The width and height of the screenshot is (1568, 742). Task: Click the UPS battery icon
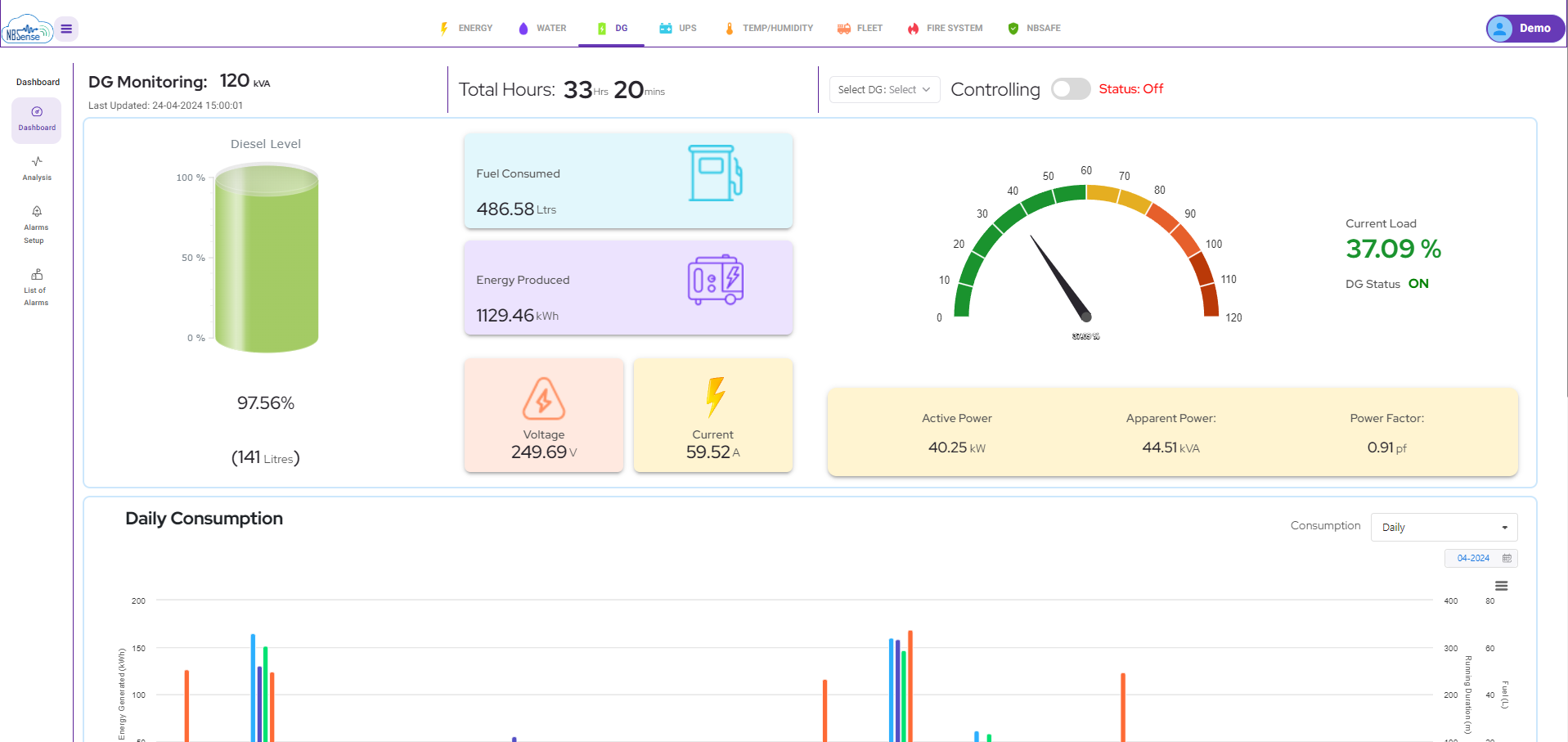[666, 29]
